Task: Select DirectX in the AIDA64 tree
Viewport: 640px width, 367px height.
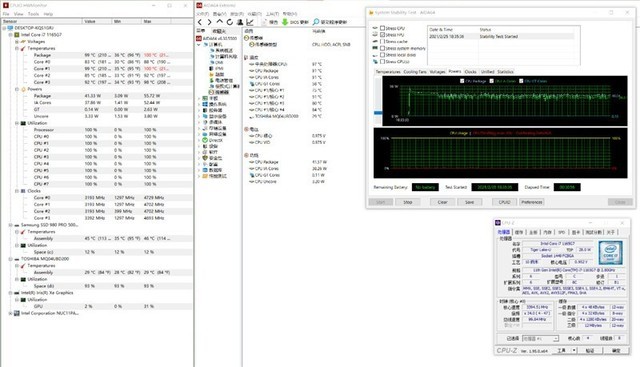Action: pos(216,140)
